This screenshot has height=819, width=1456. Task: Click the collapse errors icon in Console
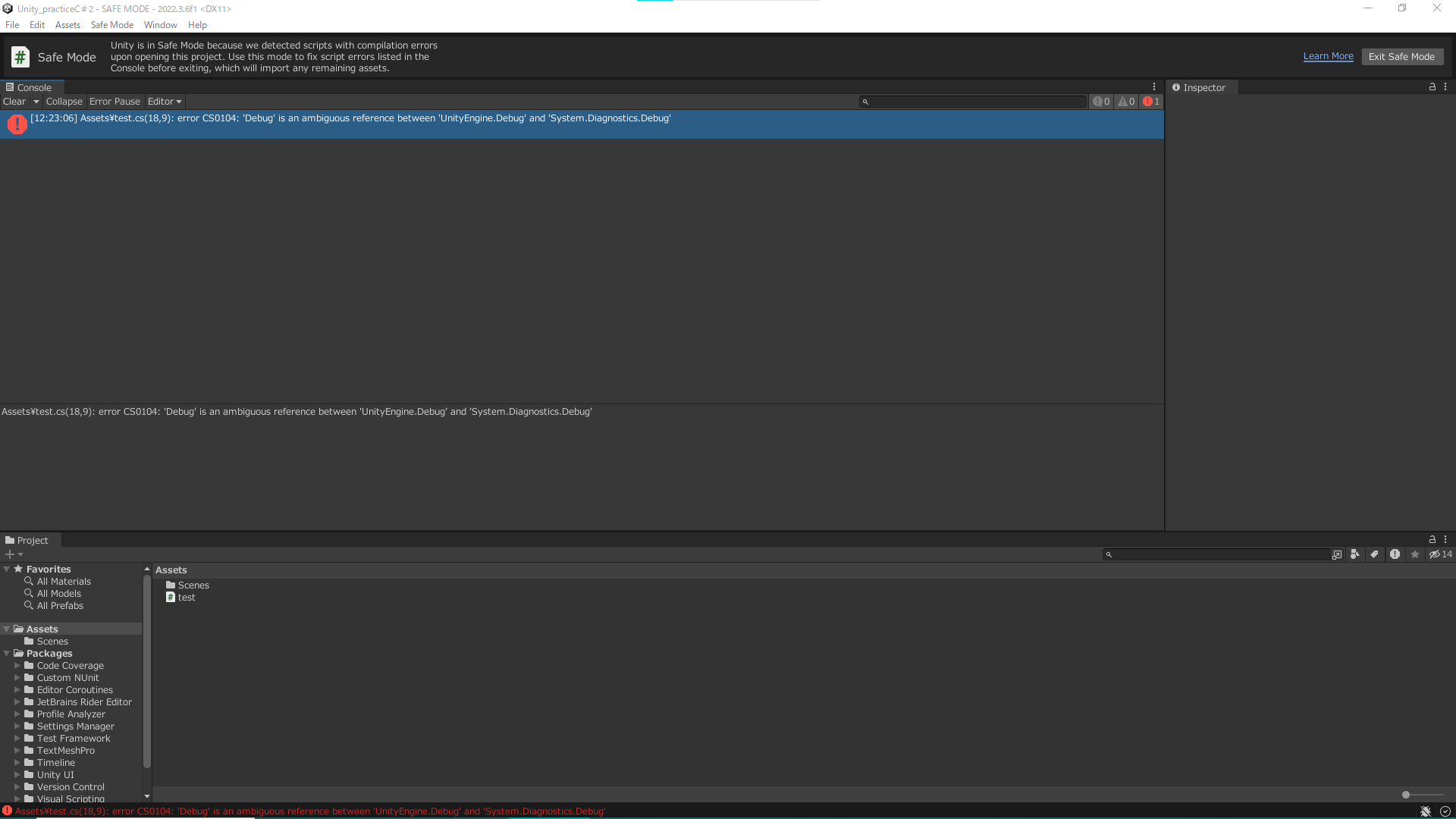(x=62, y=101)
